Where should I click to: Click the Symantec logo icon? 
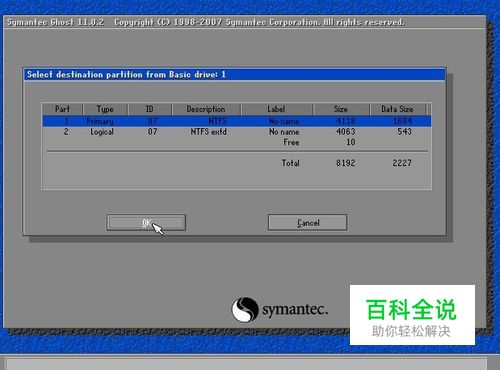tap(245, 309)
